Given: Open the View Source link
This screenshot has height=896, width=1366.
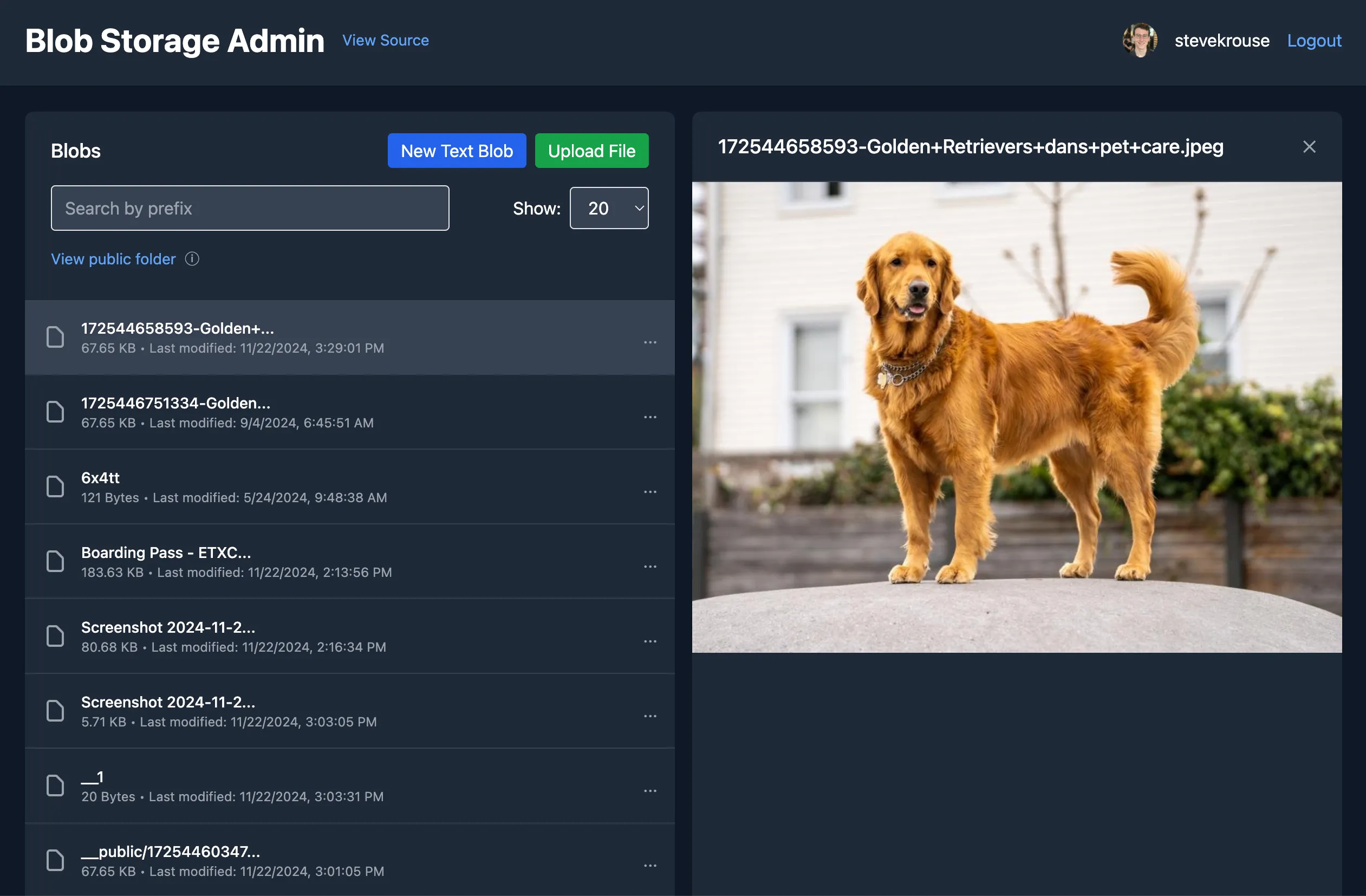Looking at the screenshot, I should 385,40.
